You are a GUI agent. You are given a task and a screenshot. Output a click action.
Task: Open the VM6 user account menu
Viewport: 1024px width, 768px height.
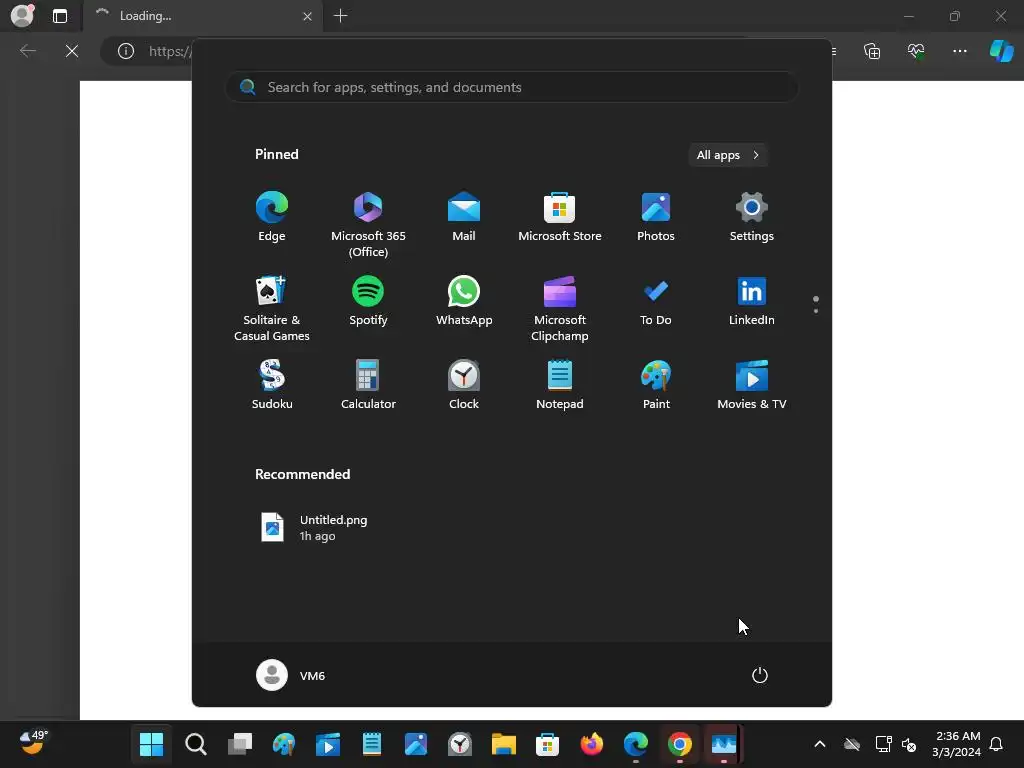(x=291, y=675)
